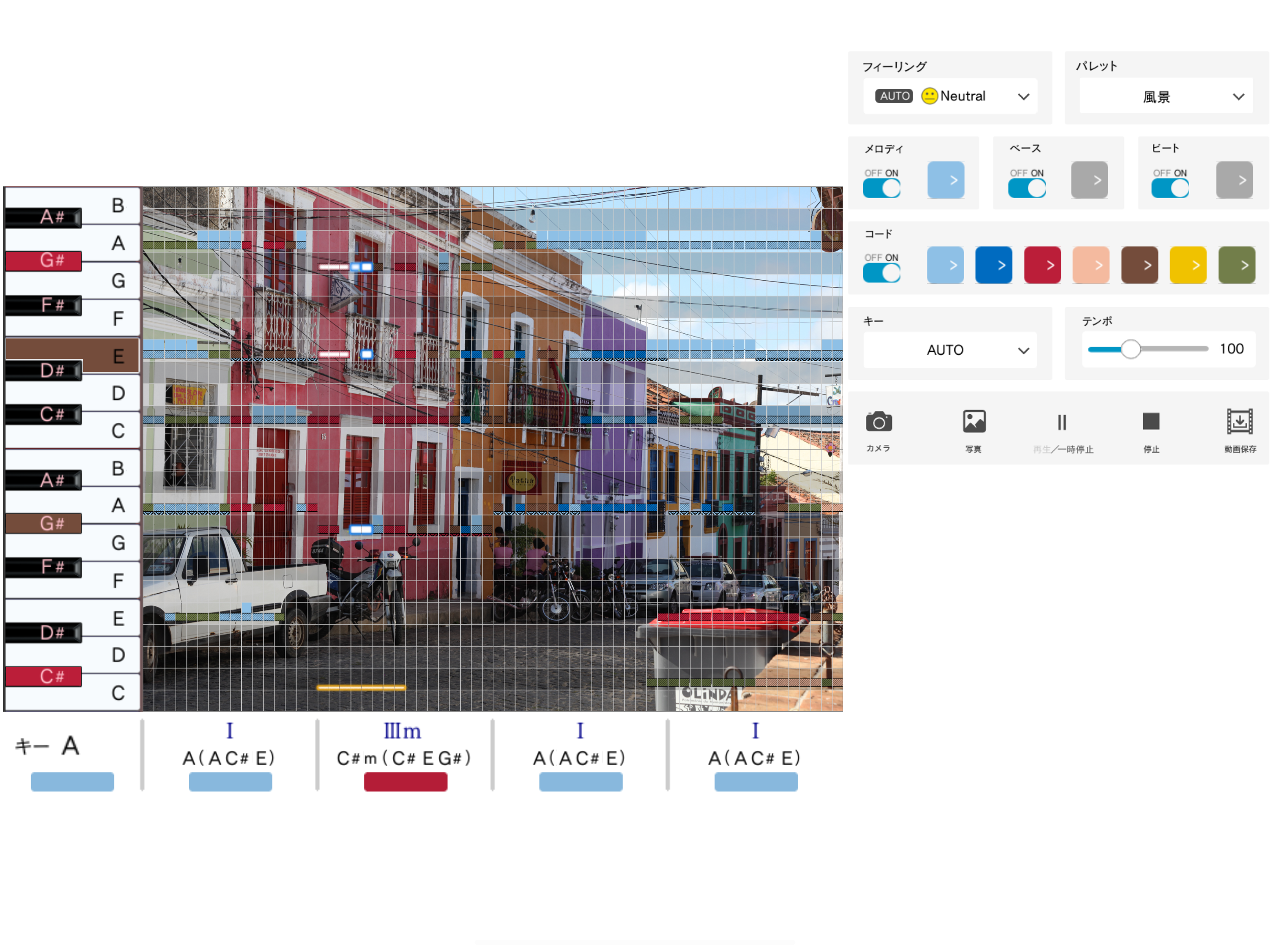Click the yellow bass note line in image
The height and width of the screenshot is (952, 1270).
(361, 687)
